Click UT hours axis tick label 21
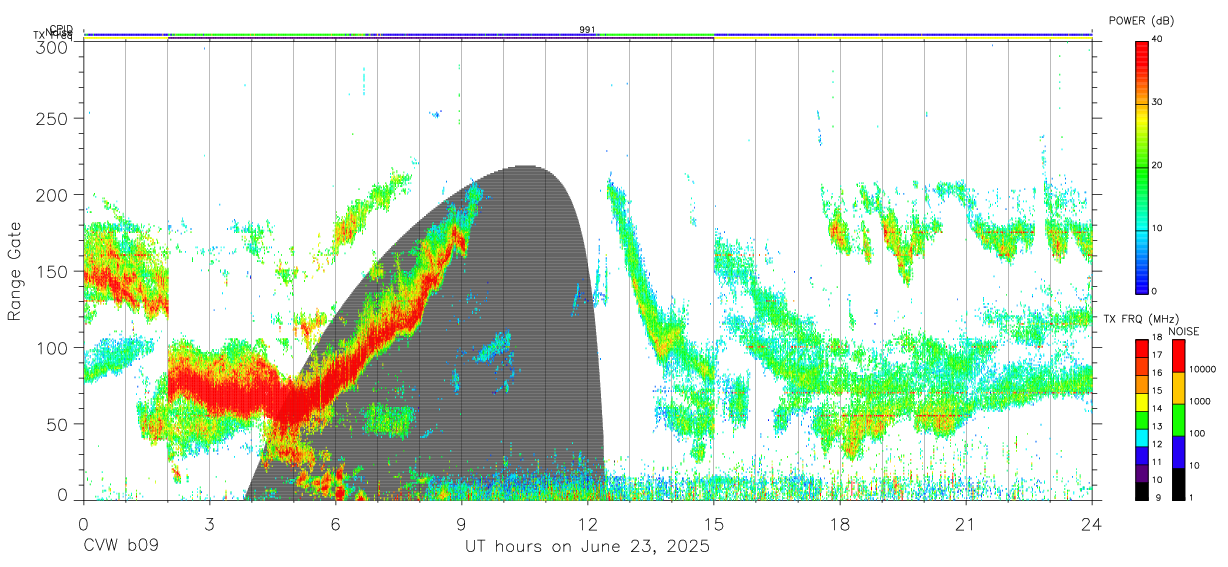This screenshot has width=1228, height=567. [965, 523]
